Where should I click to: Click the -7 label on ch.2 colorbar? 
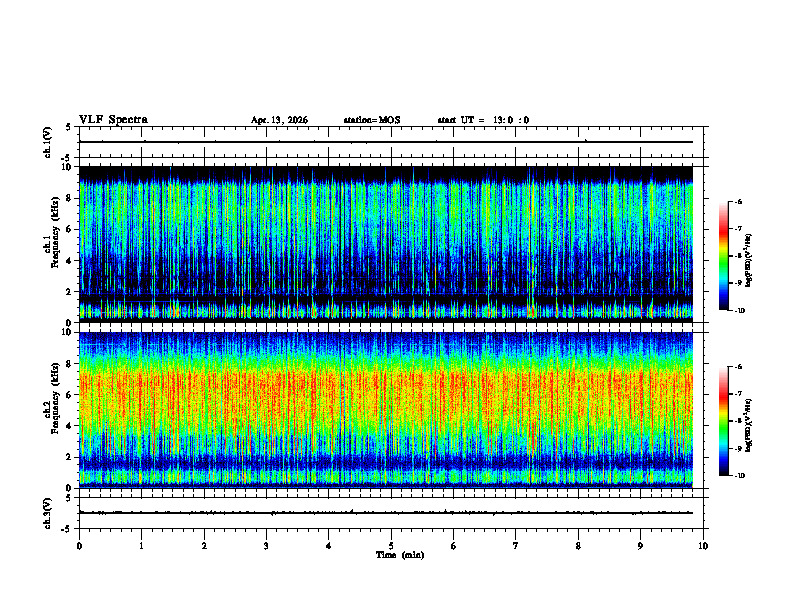[x=738, y=394]
